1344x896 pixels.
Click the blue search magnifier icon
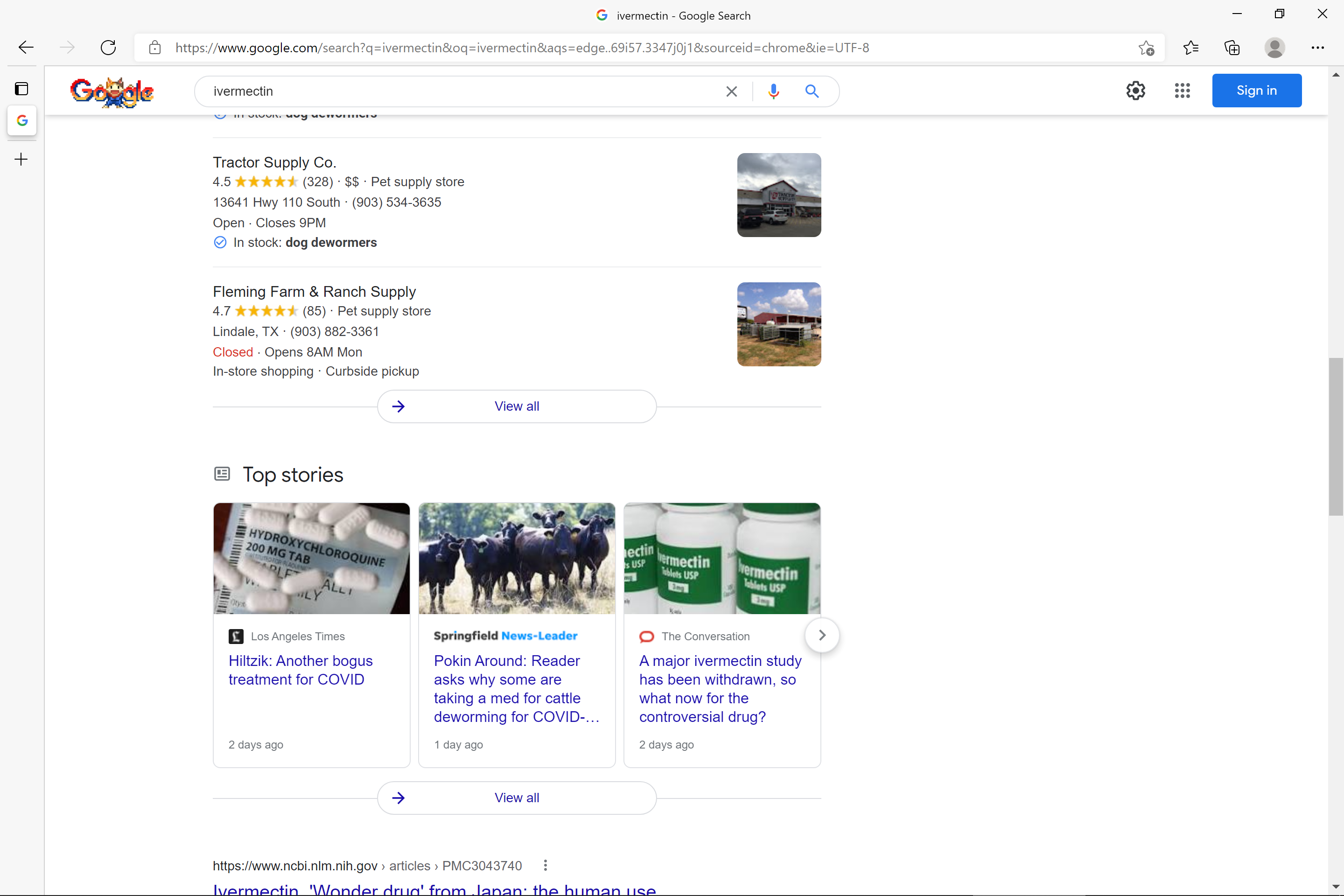(x=812, y=91)
